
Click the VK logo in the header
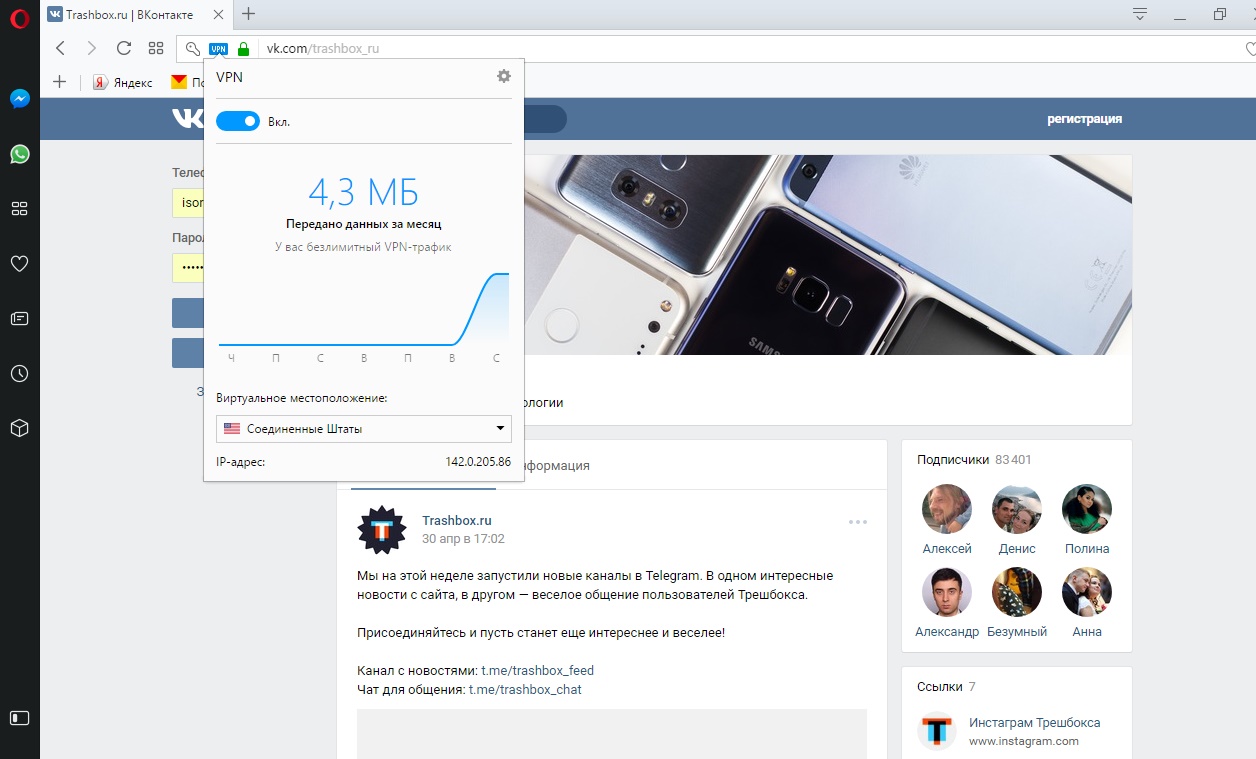pyautogui.click(x=187, y=118)
